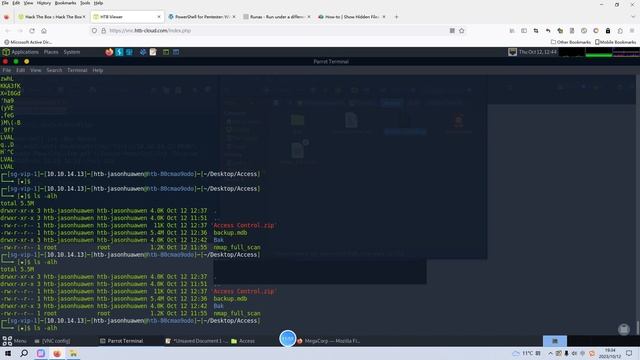Switch to Runas - Run under a different tab
The height and width of the screenshot is (360, 640).
[277, 17]
